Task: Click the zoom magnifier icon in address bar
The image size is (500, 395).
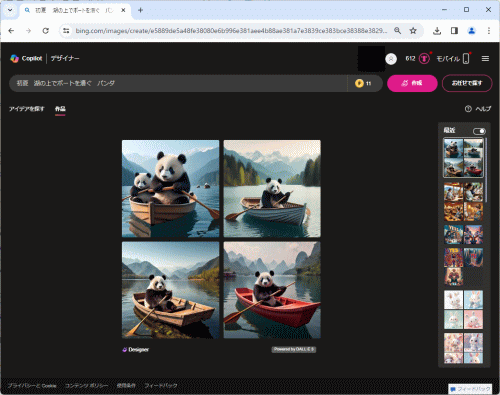Action: 397,31
